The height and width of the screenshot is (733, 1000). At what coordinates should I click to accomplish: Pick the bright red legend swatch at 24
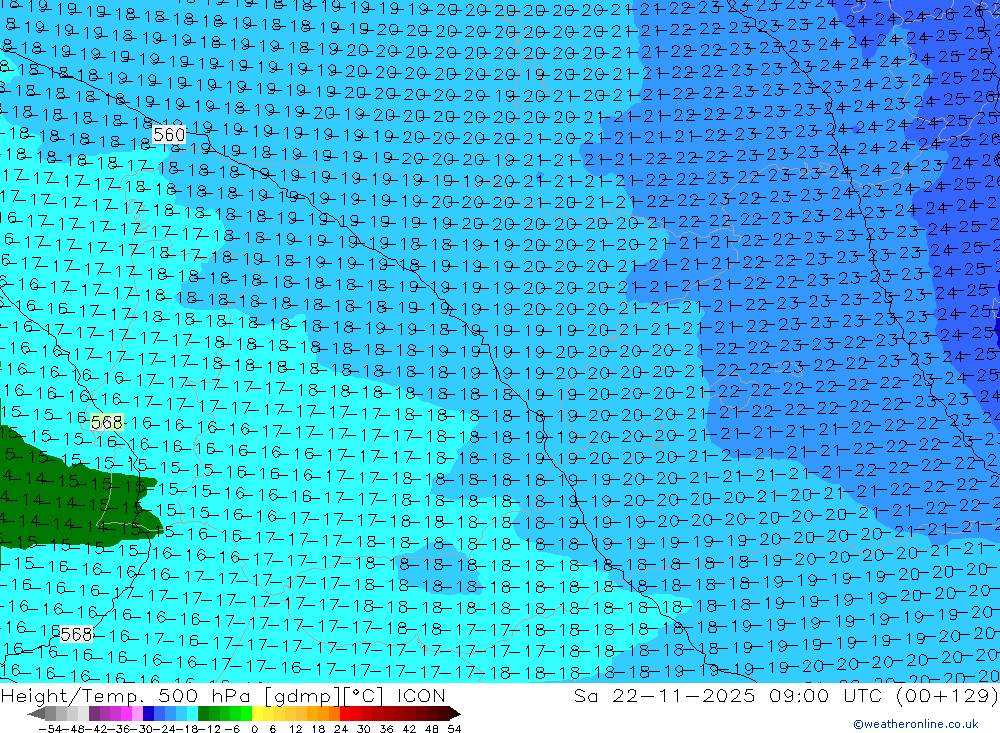pos(346,713)
